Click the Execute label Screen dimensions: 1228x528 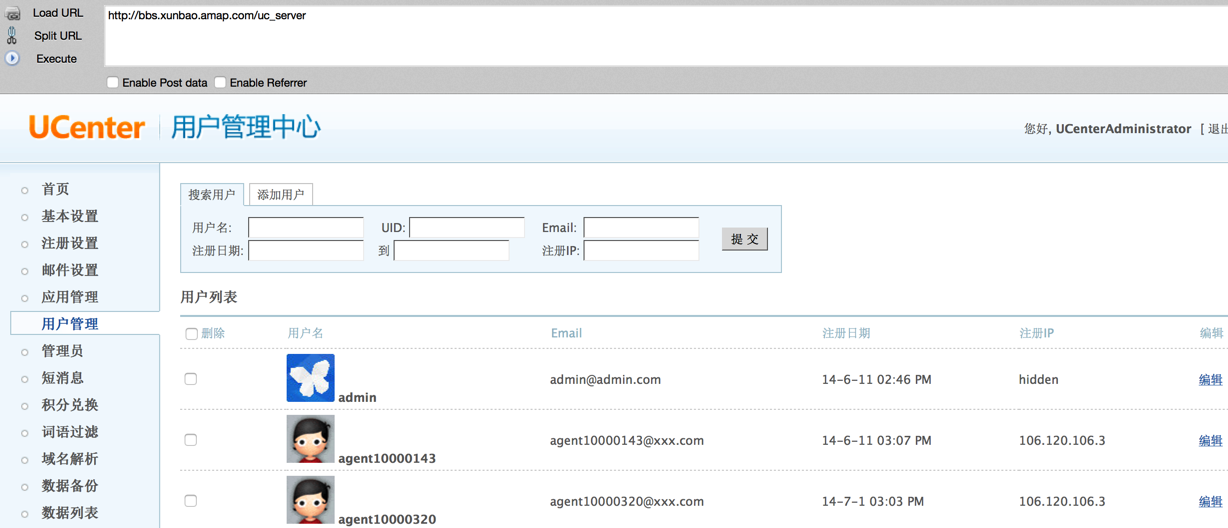coord(56,59)
